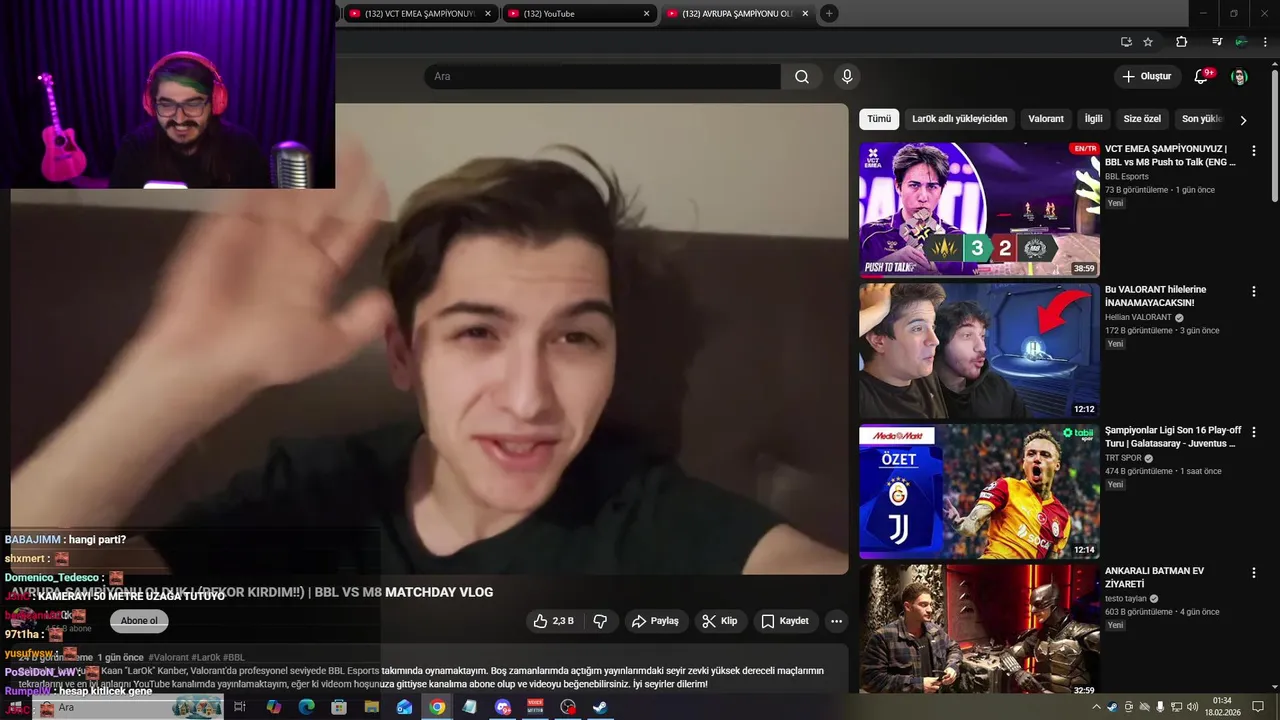Dislike the video with the thumbs-down icon
This screenshot has width=1280, height=720.
tap(600, 621)
